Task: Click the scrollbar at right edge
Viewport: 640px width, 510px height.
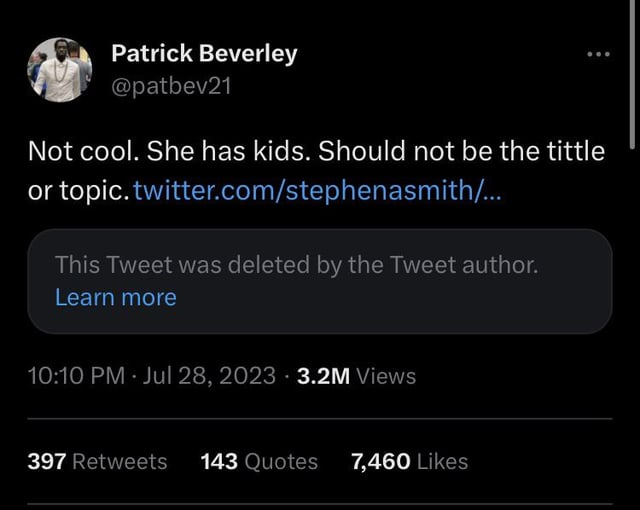Action: pos(633,80)
